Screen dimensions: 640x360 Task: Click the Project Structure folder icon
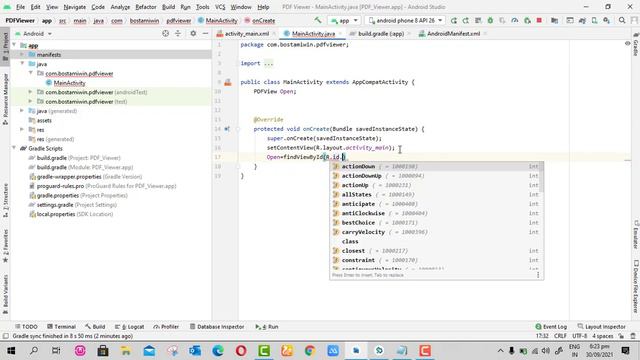554,20
